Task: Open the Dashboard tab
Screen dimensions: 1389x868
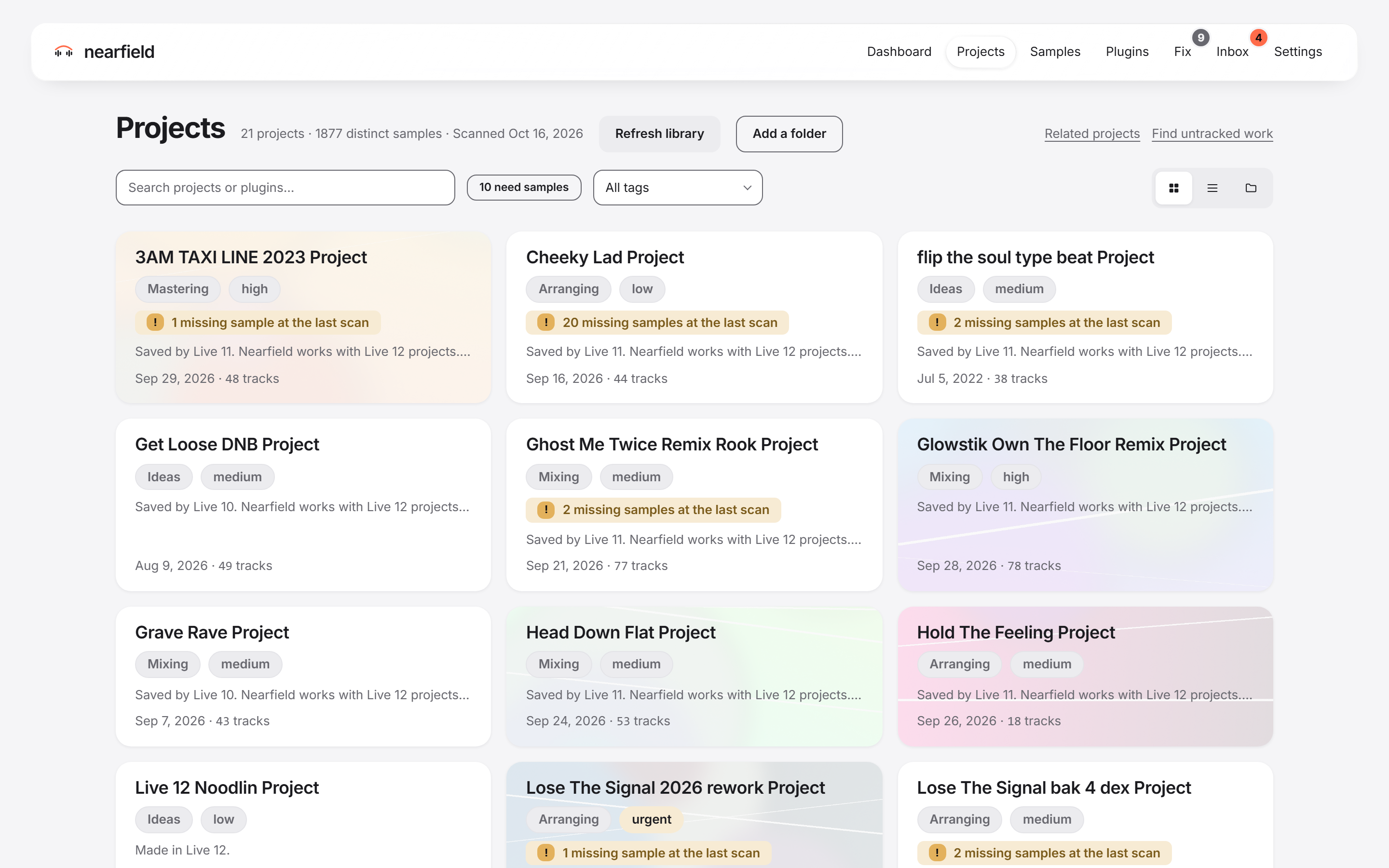Action: pos(899,52)
